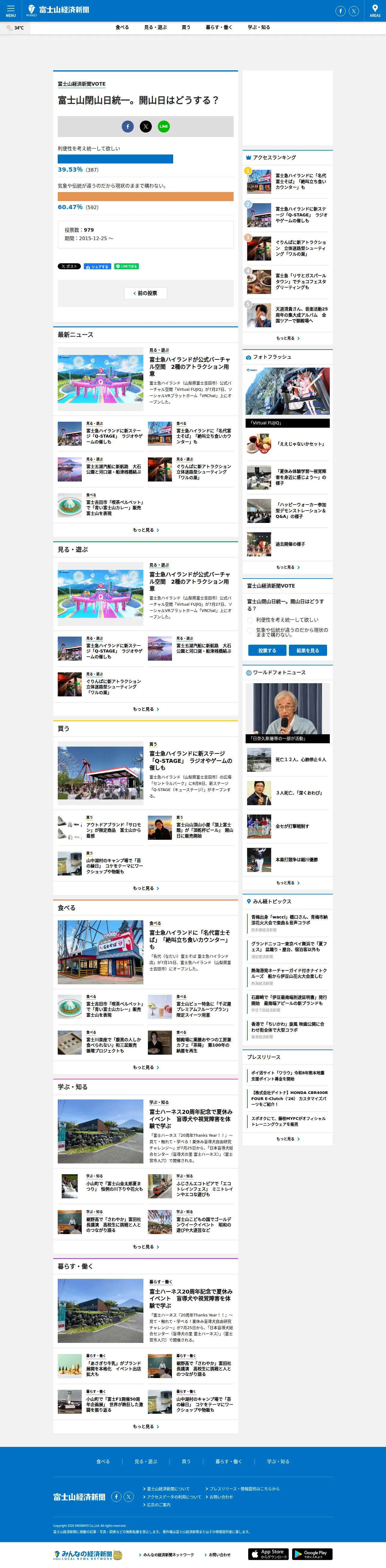Viewport: 386px width, 1568px height.
Task: Show more under 暮らす・働く section
Action: point(146,1426)
